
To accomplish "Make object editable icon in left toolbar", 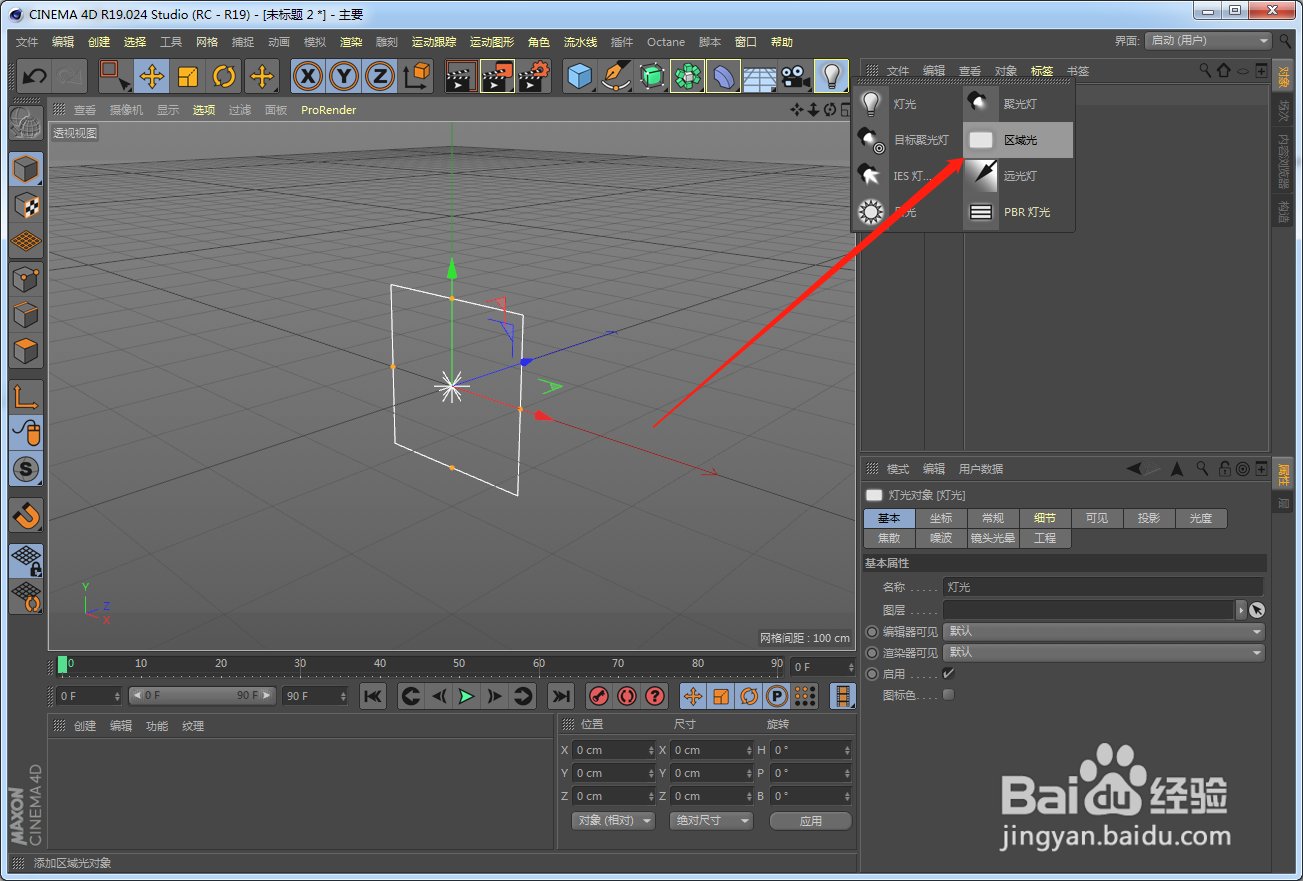I will coord(26,122).
